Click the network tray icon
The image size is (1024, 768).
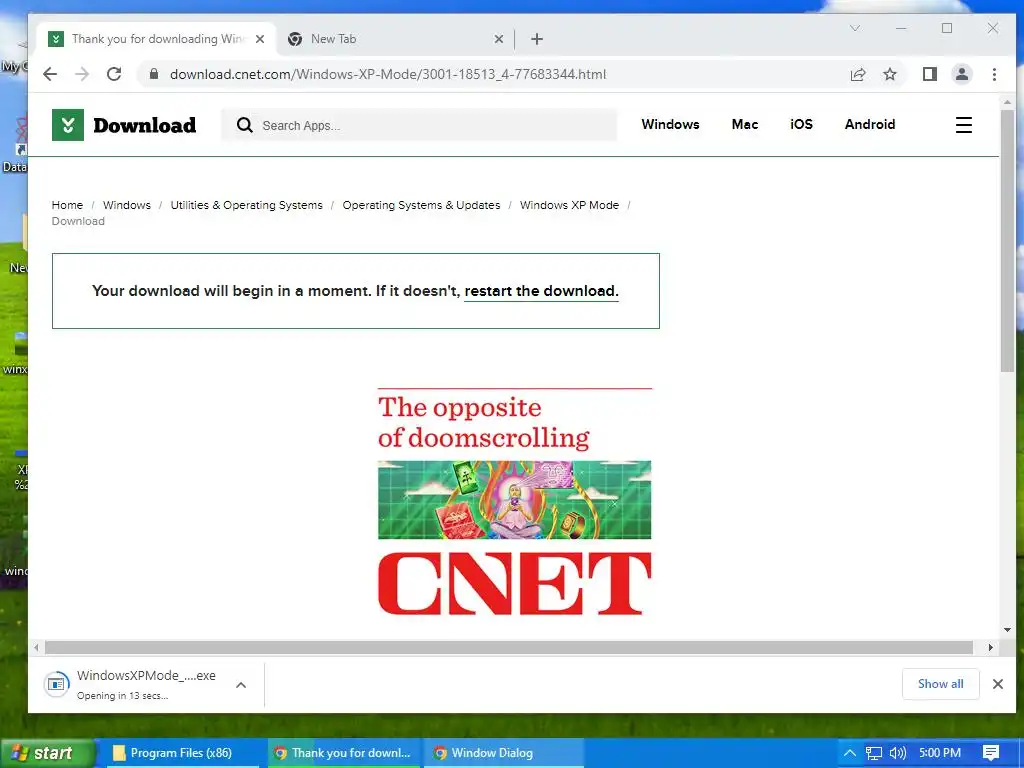pos(874,753)
